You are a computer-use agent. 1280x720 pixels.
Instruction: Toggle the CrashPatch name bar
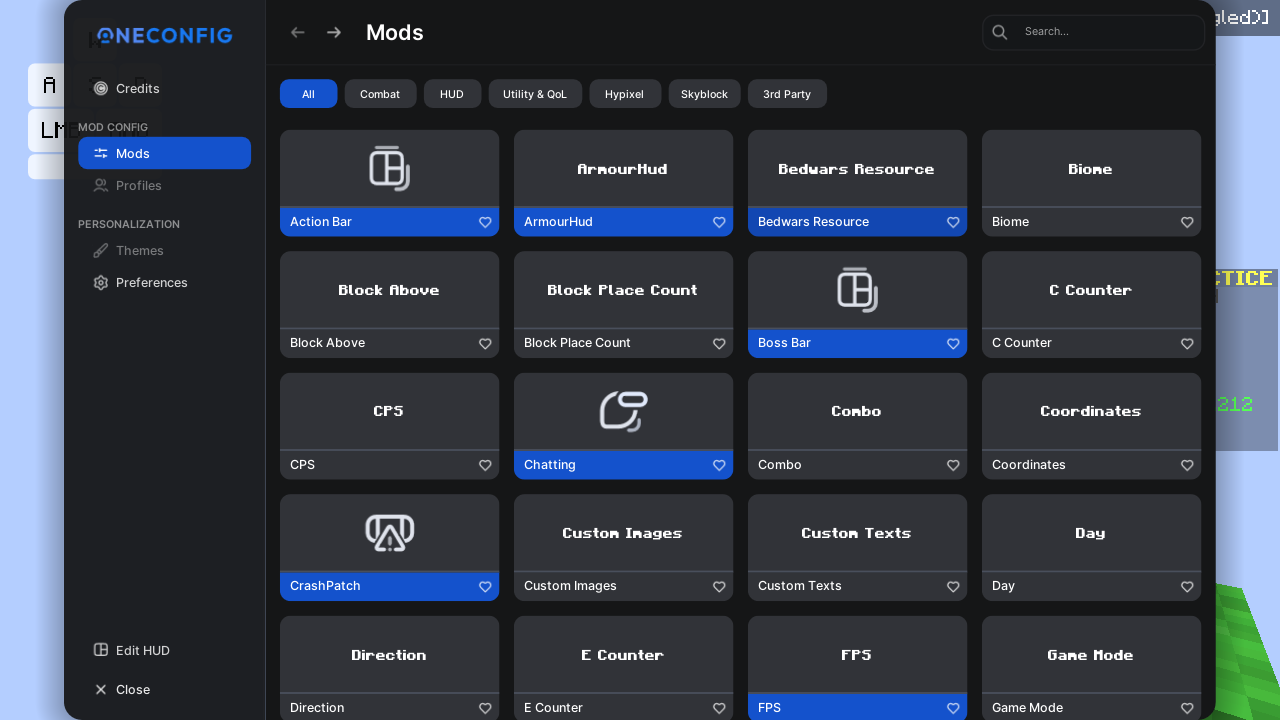tap(389, 586)
